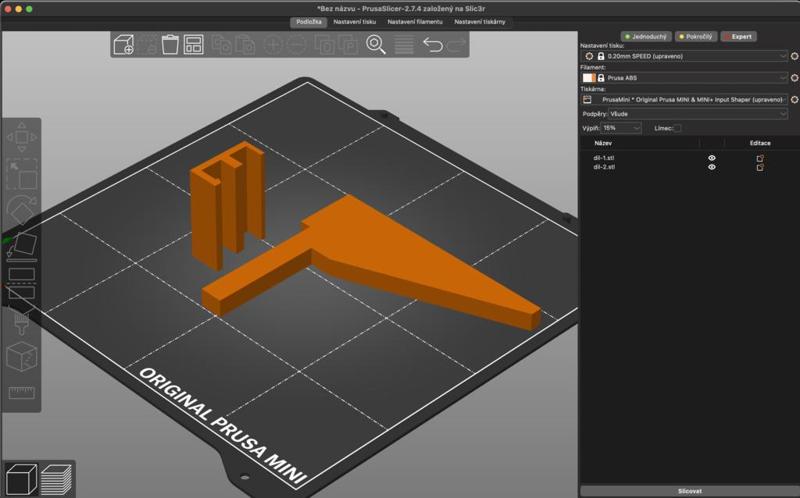This screenshot has height=498, width=800.
Task: Click the Add object toolbar icon
Action: coord(123,45)
